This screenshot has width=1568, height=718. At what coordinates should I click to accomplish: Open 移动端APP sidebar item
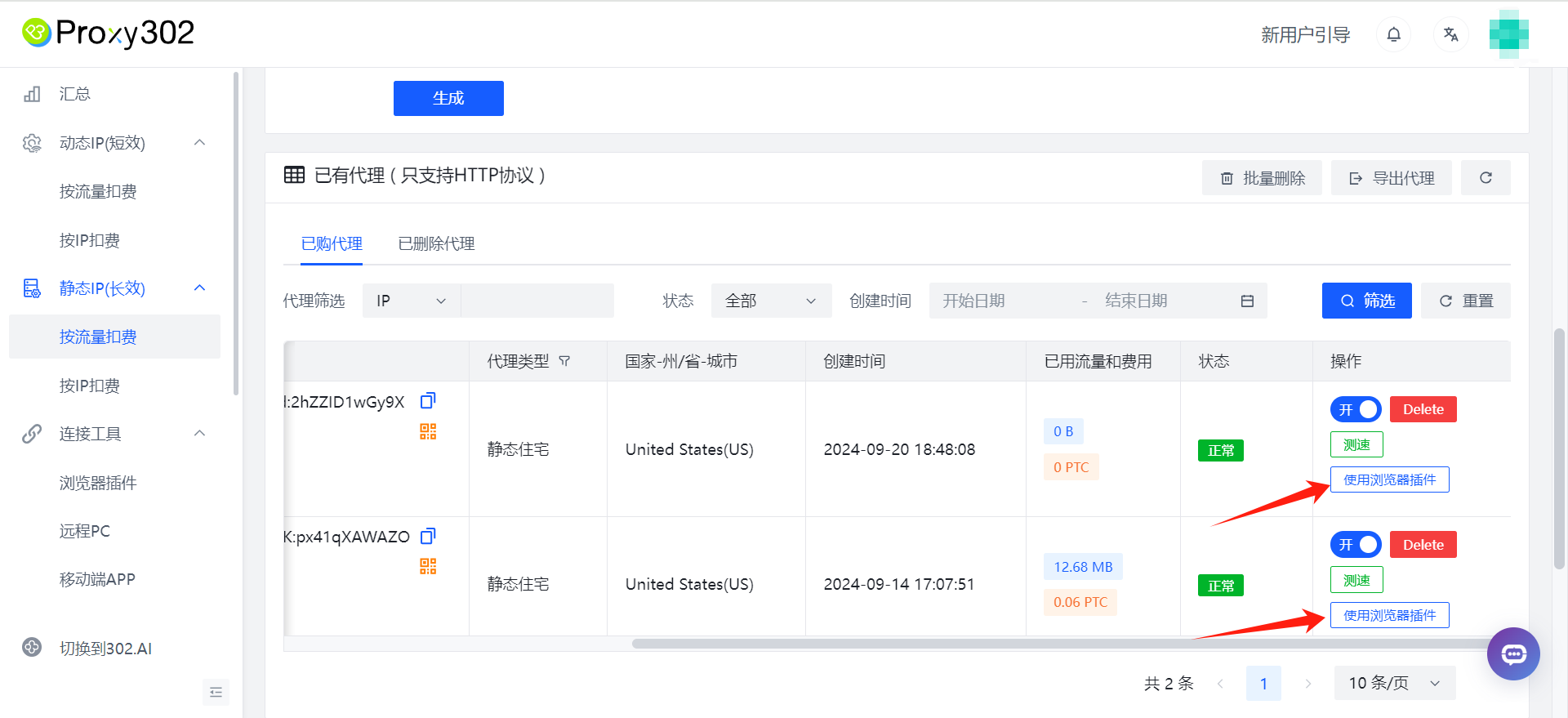click(x=97, y=579)
